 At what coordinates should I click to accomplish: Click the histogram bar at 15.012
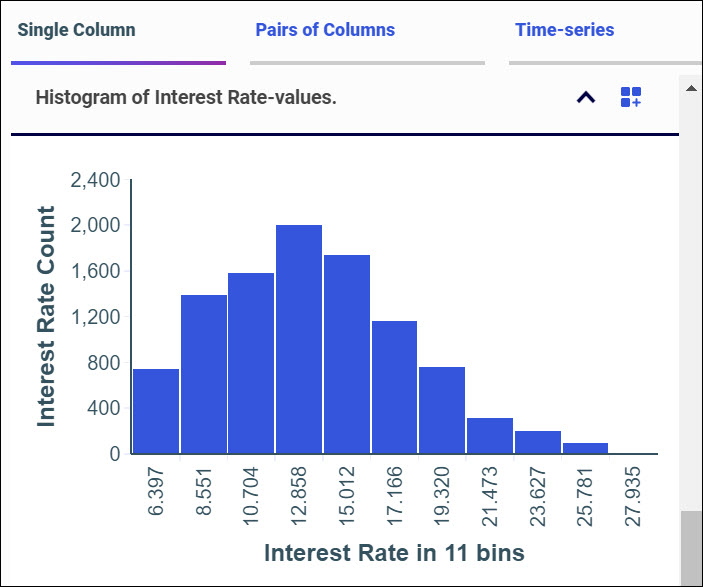(x=347, y=355)
